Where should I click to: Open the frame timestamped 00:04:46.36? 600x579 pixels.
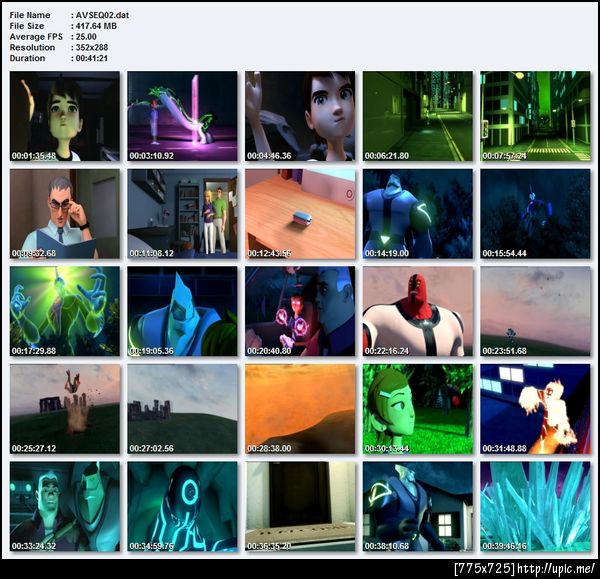pyautogui.click(x=300, y=116)
